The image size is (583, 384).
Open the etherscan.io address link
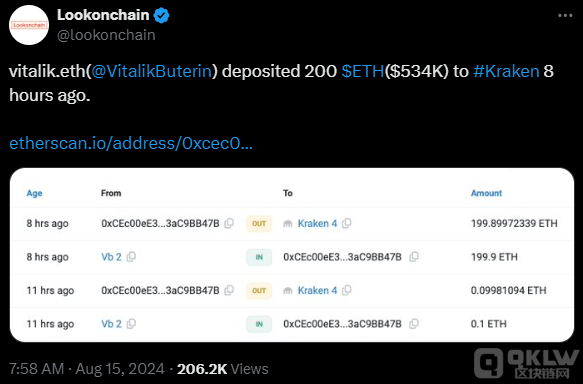[x=131, y=143]
